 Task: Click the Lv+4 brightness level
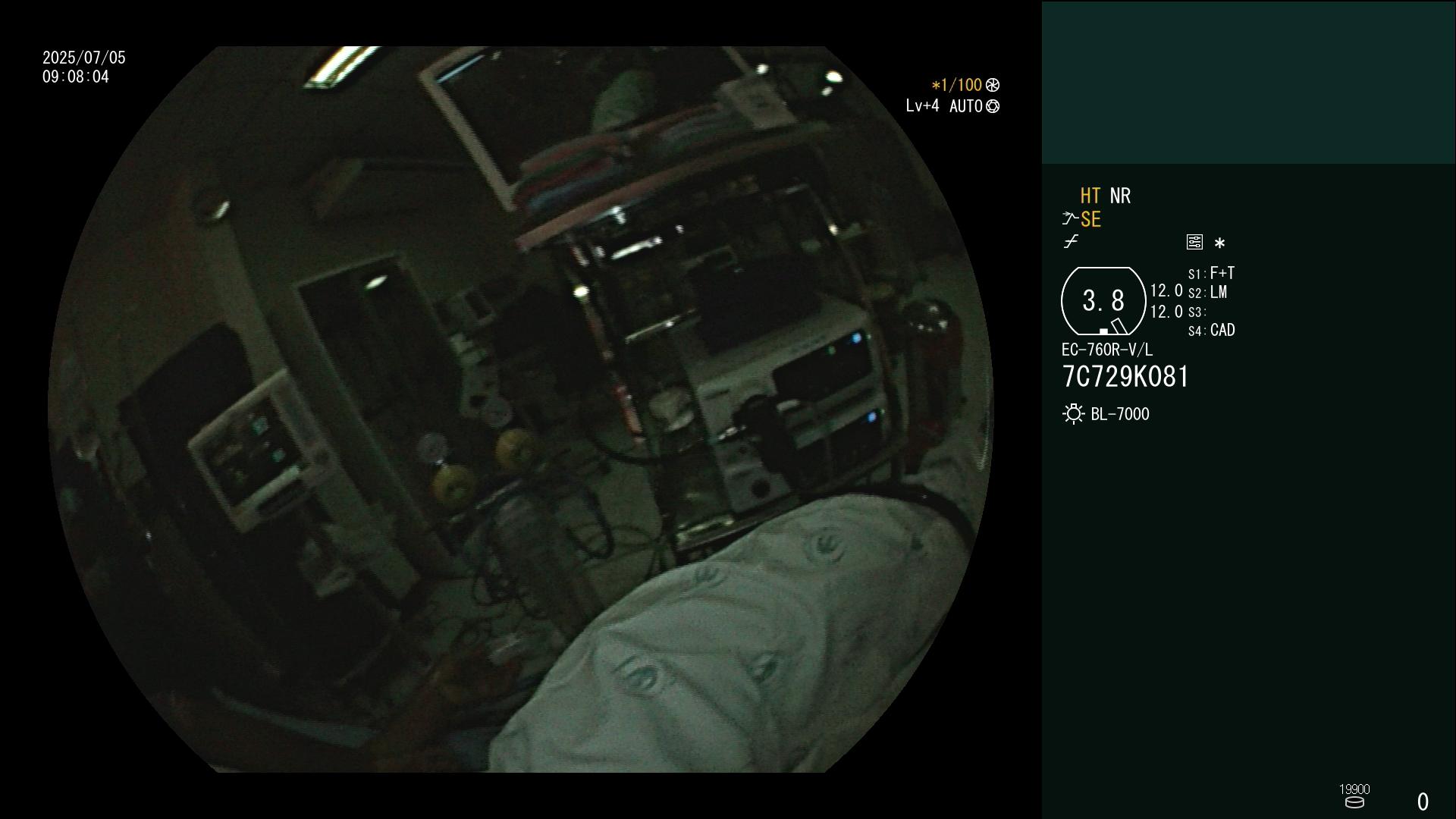coord(922,105)
